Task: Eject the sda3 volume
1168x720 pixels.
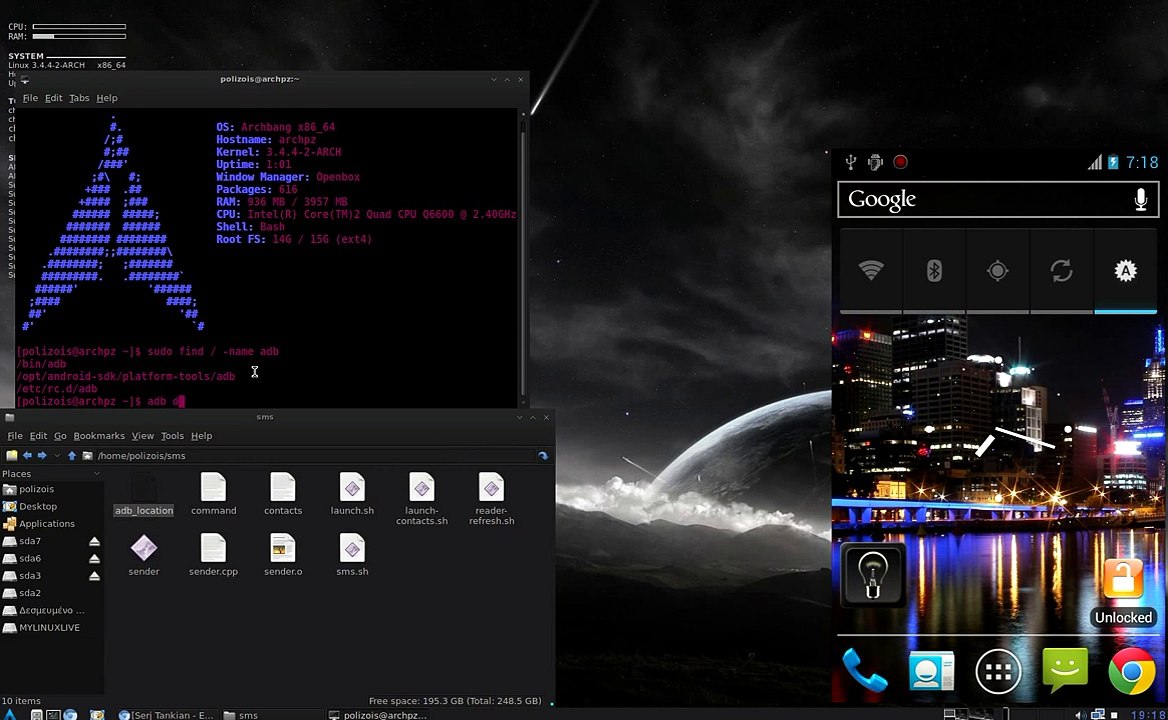Action: coord(95,576)
